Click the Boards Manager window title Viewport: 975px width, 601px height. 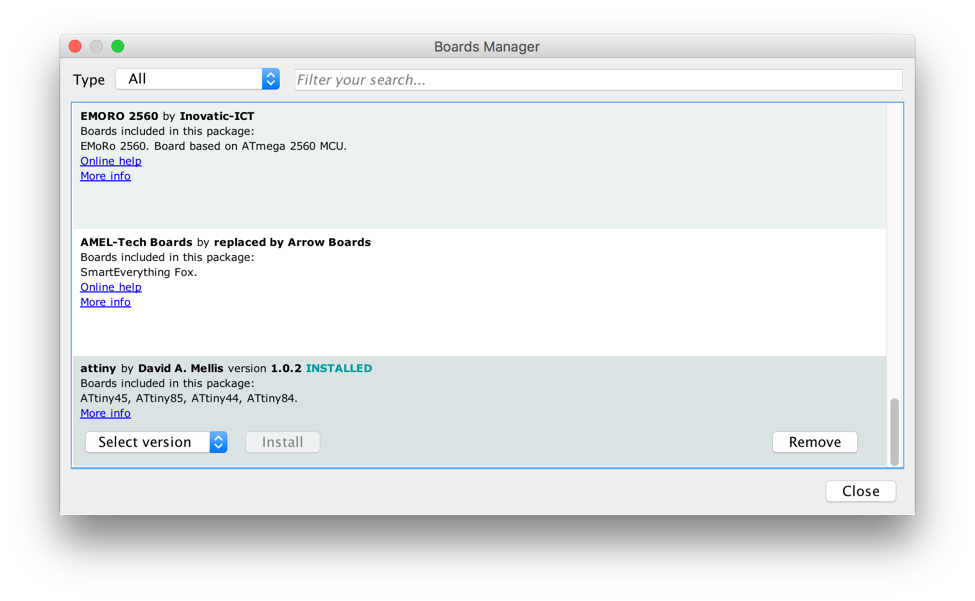[487, 47]
